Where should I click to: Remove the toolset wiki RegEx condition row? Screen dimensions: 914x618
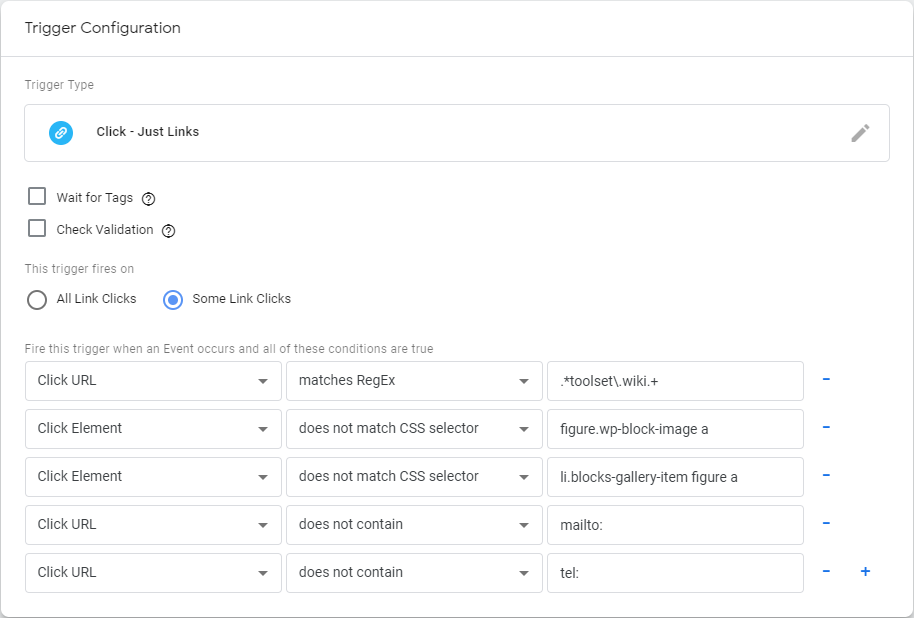(826, 380)
